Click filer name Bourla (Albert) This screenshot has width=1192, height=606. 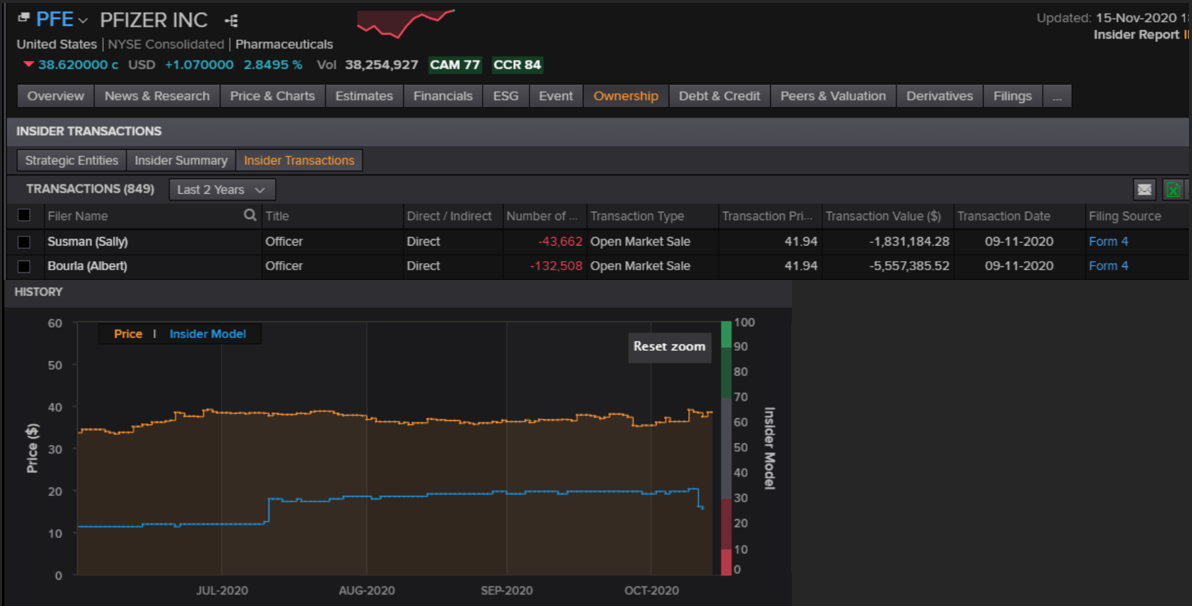coord(87,266)
